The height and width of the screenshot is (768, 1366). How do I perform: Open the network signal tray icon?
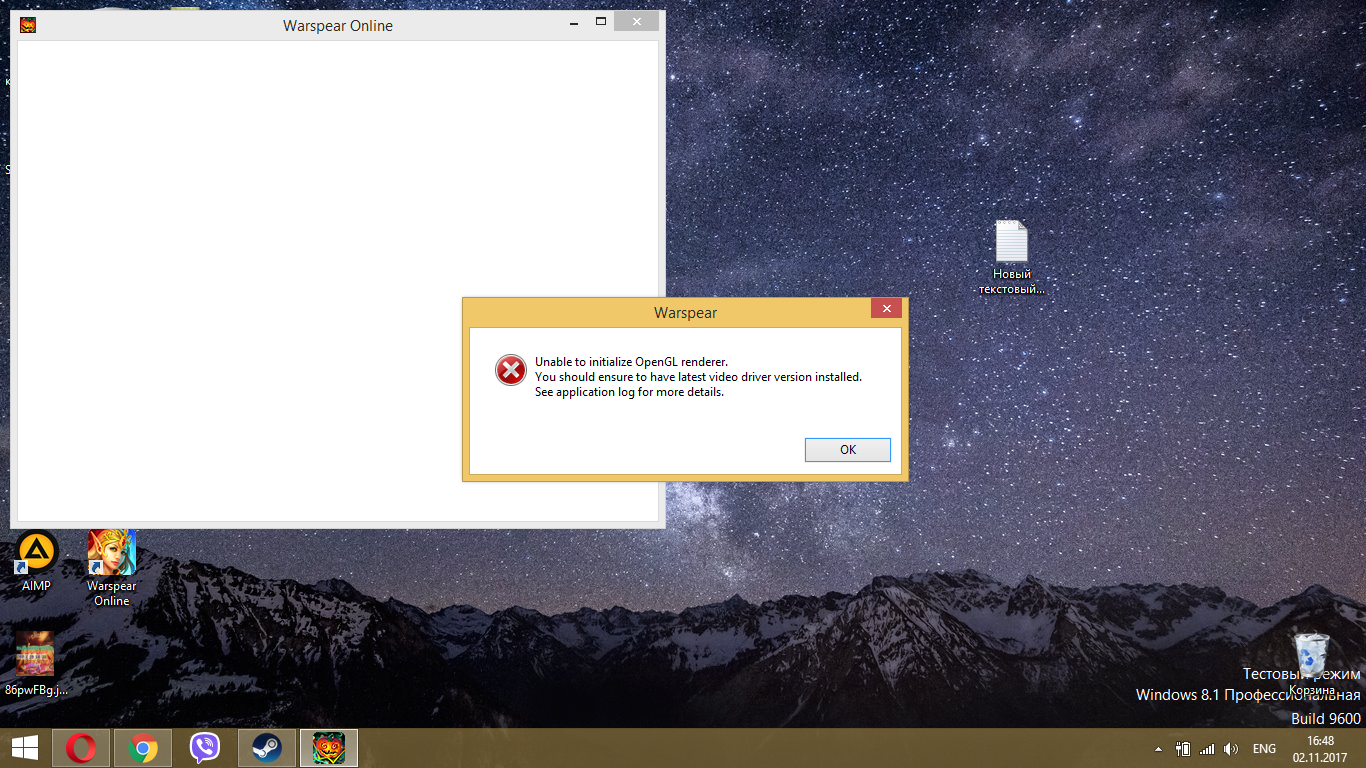coord(1207,749)
